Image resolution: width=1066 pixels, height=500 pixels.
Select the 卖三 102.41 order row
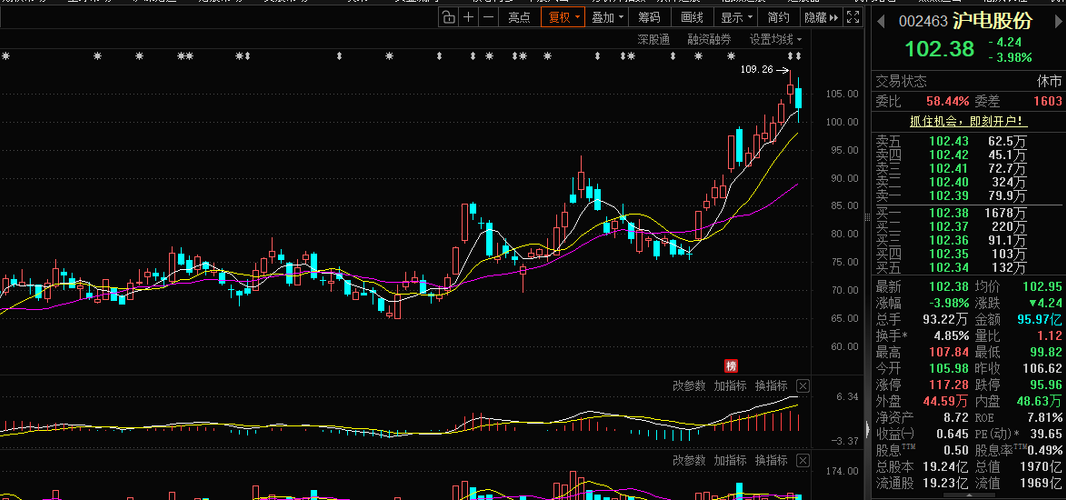tap(968, 168)
